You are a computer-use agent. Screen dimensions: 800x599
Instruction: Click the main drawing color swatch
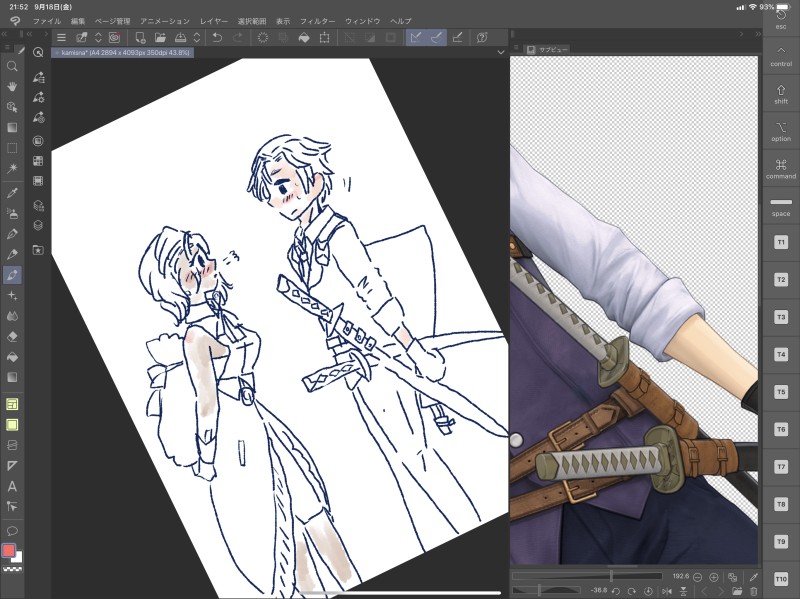[8, 551]
